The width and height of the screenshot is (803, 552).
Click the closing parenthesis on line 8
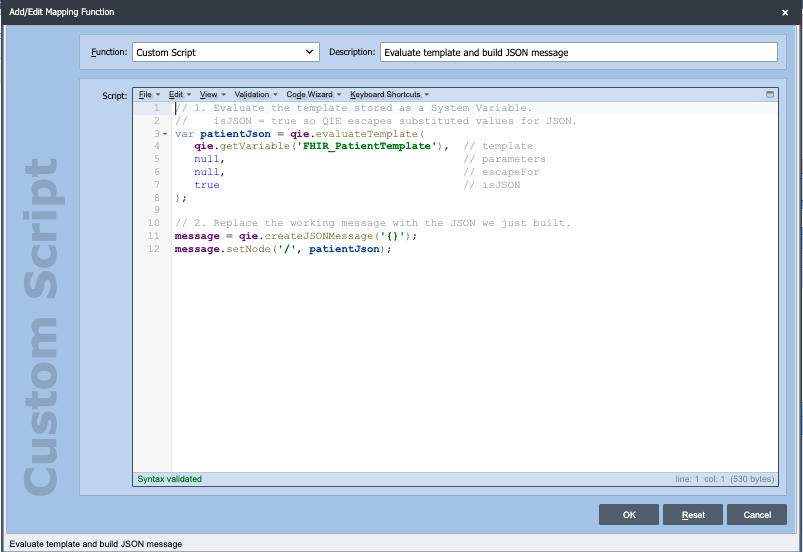click(178, 198)
